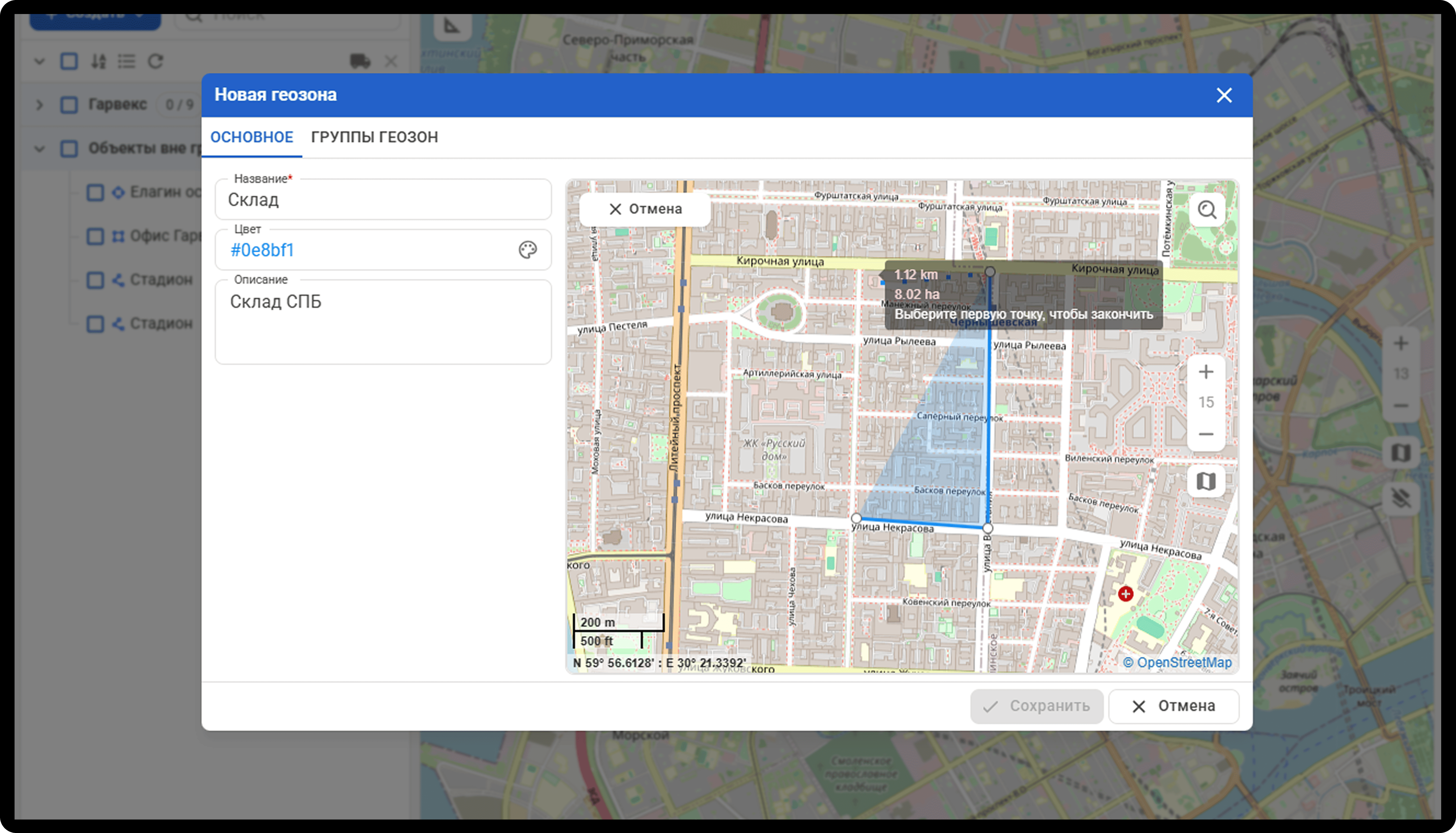Open the map layers icon in dialog

click(x=1206, y=482)
